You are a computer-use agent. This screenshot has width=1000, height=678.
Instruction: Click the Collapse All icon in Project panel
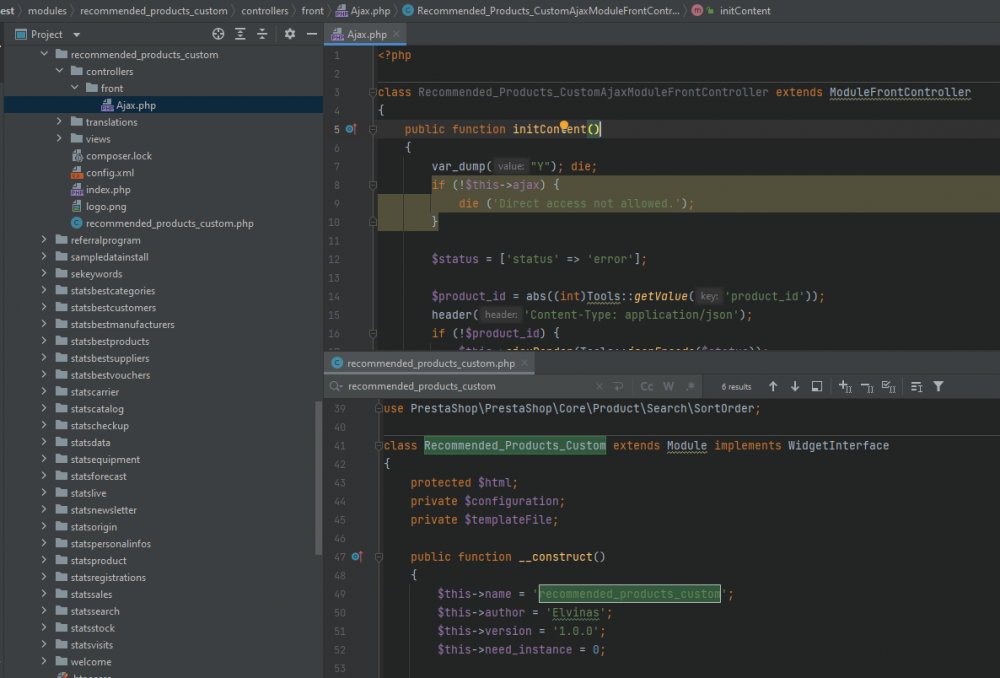(x=262, y=34)
